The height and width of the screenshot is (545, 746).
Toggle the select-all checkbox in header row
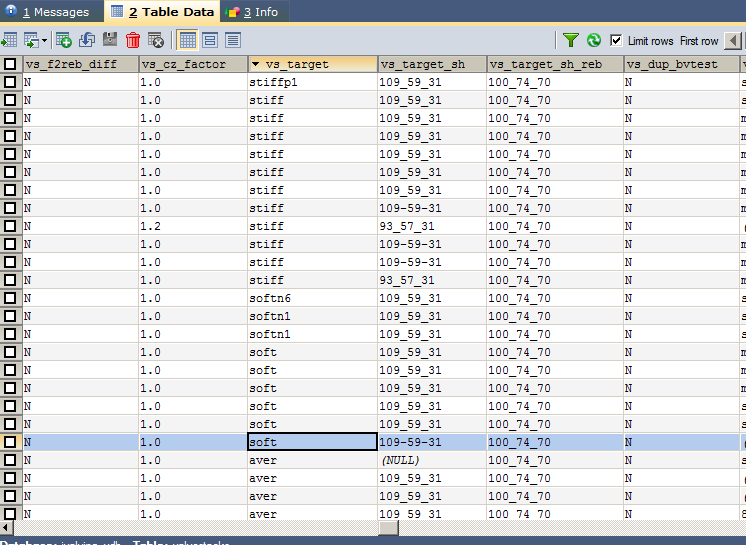10,64
